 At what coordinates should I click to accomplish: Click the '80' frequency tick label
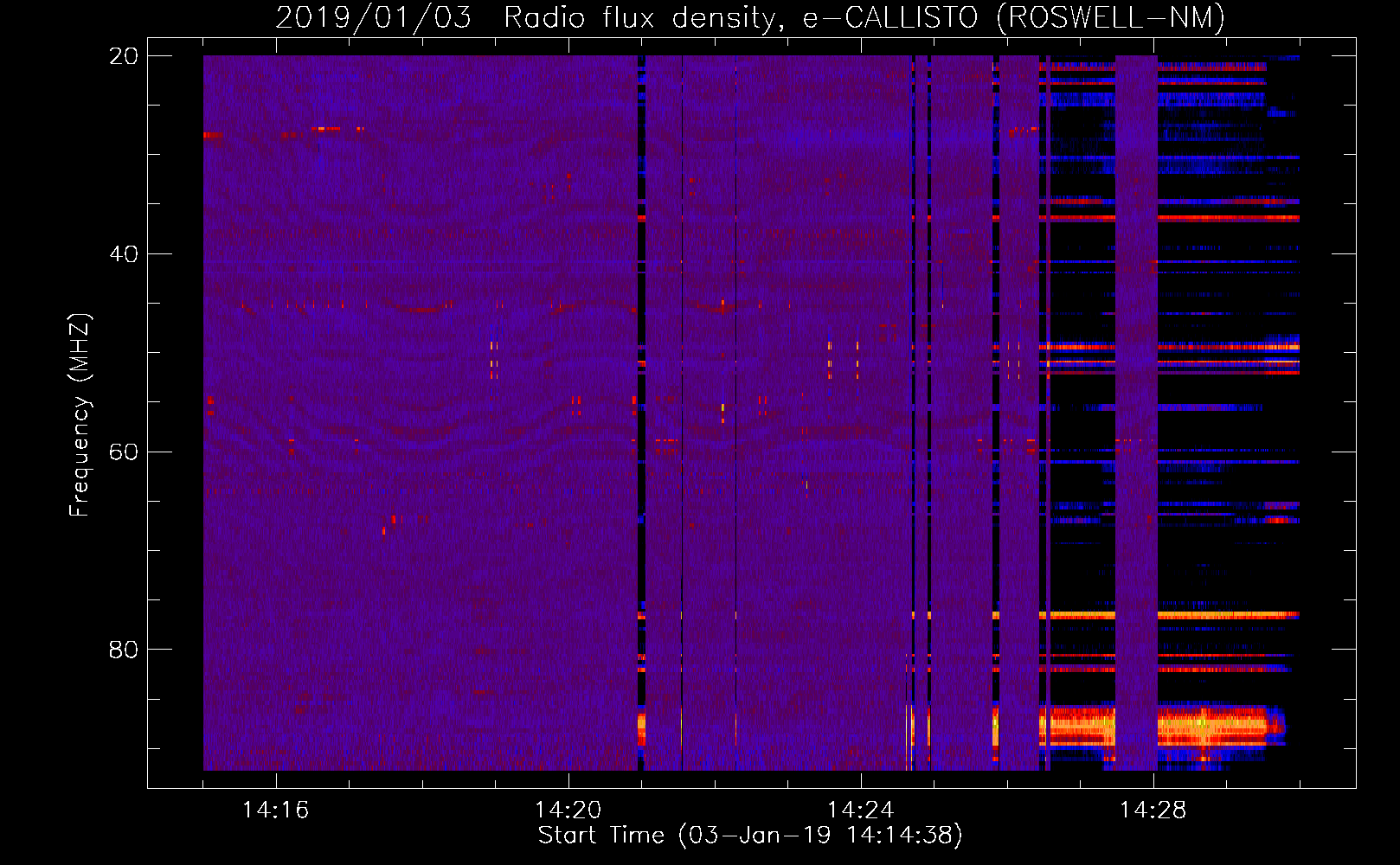(124, 650)
